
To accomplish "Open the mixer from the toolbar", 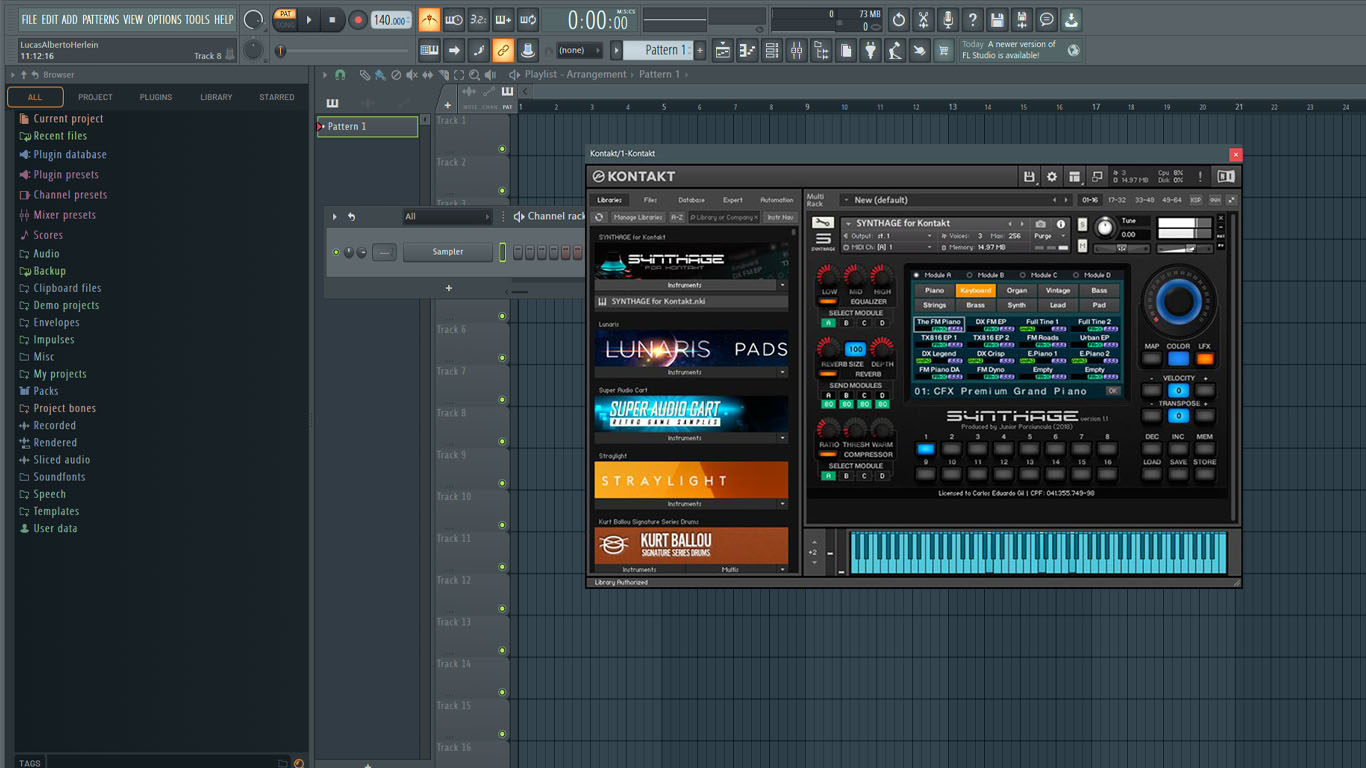I will pos(796,50).
